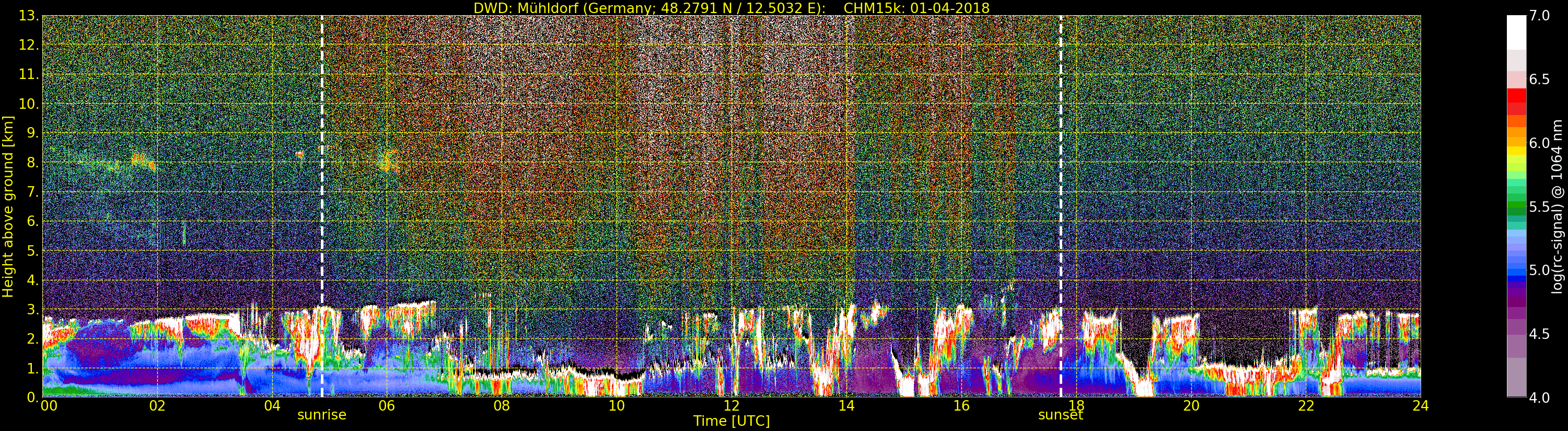This screenshot has width=1568, height=431.
Task: Click the chart title DWD: Mühldorf
Action: click(x=731, y=8)
